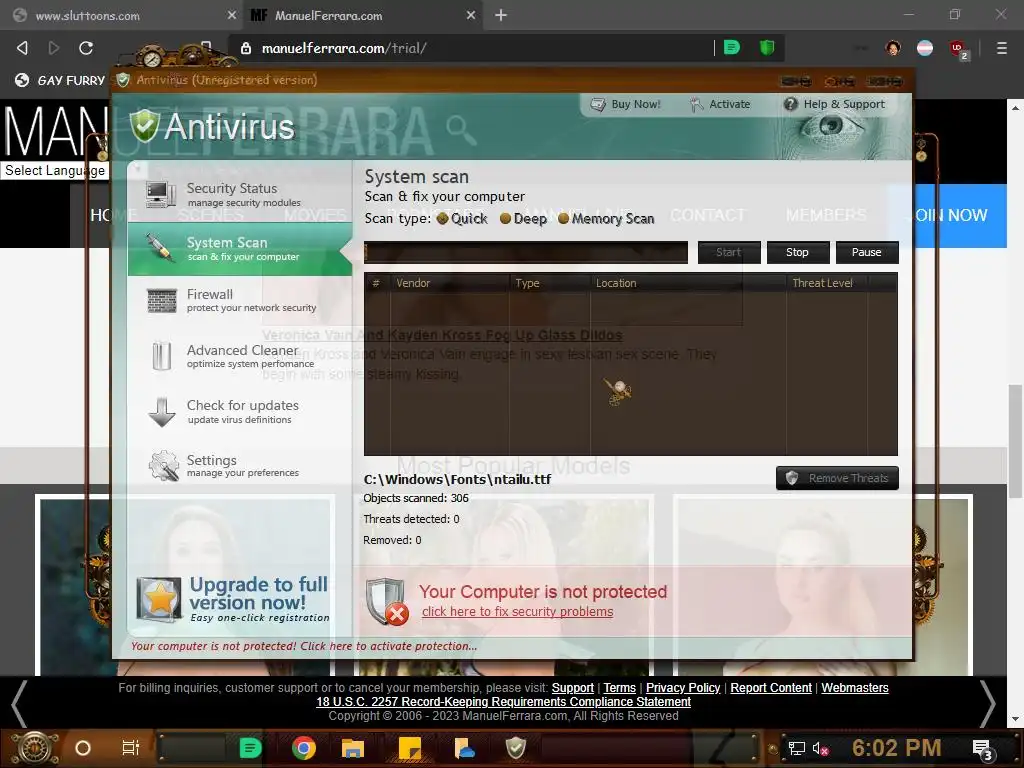Select Deep scan type
This screenshot has height=768, width=1024.
tap(523, 219)
